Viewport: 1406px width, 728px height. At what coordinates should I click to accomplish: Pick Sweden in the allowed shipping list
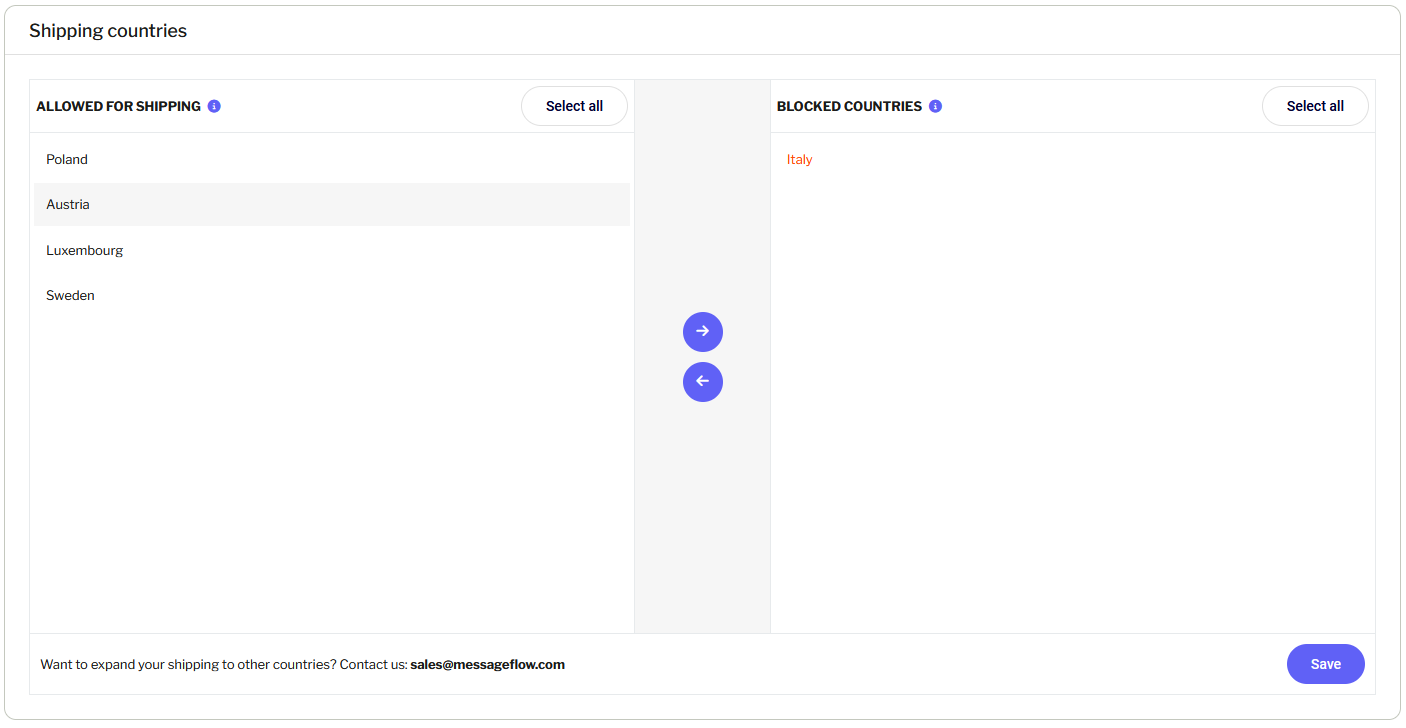[x=70, y=295]
